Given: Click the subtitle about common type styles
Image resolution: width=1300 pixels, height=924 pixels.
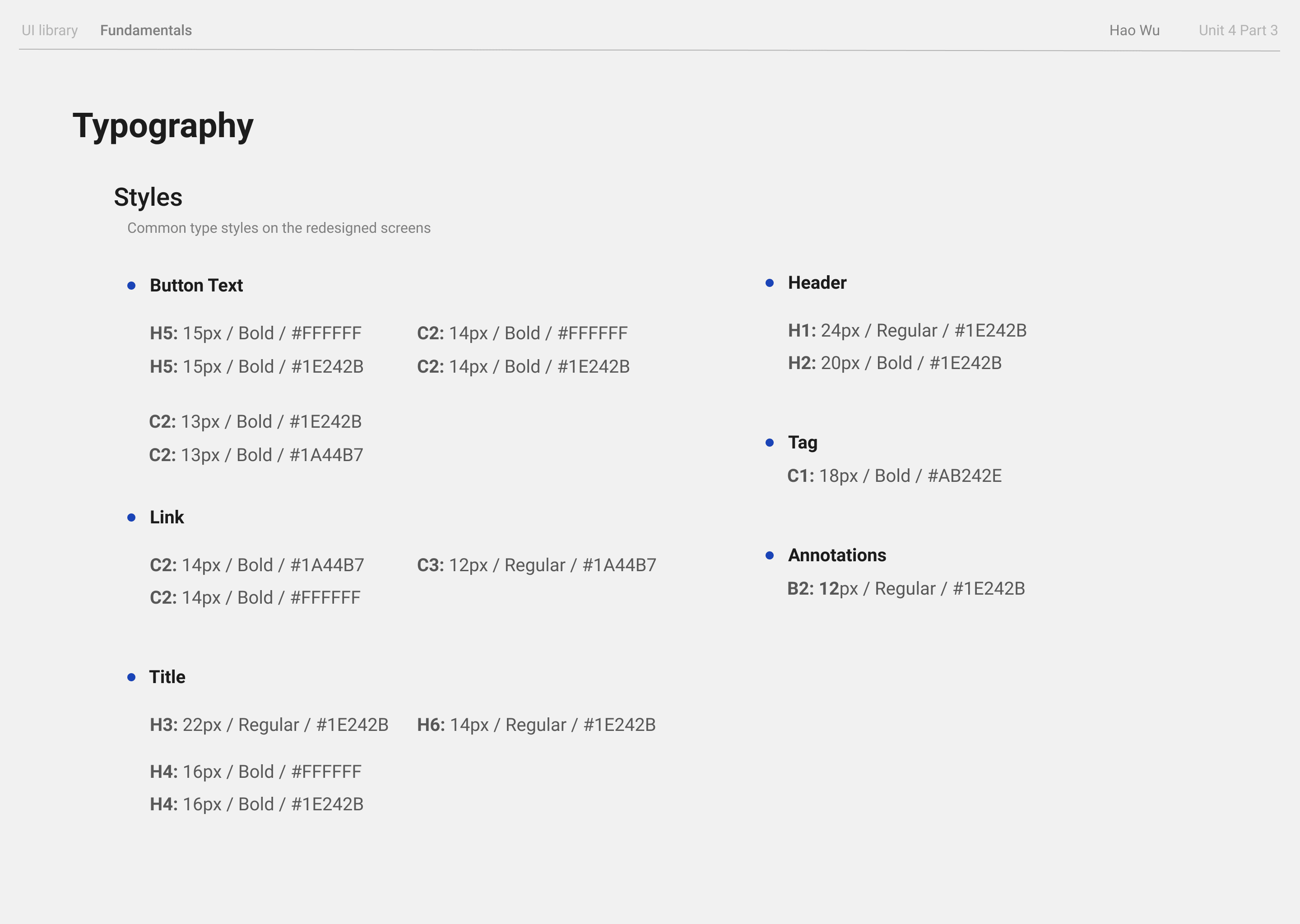Looking at the screenshot, I should (279, 228).
